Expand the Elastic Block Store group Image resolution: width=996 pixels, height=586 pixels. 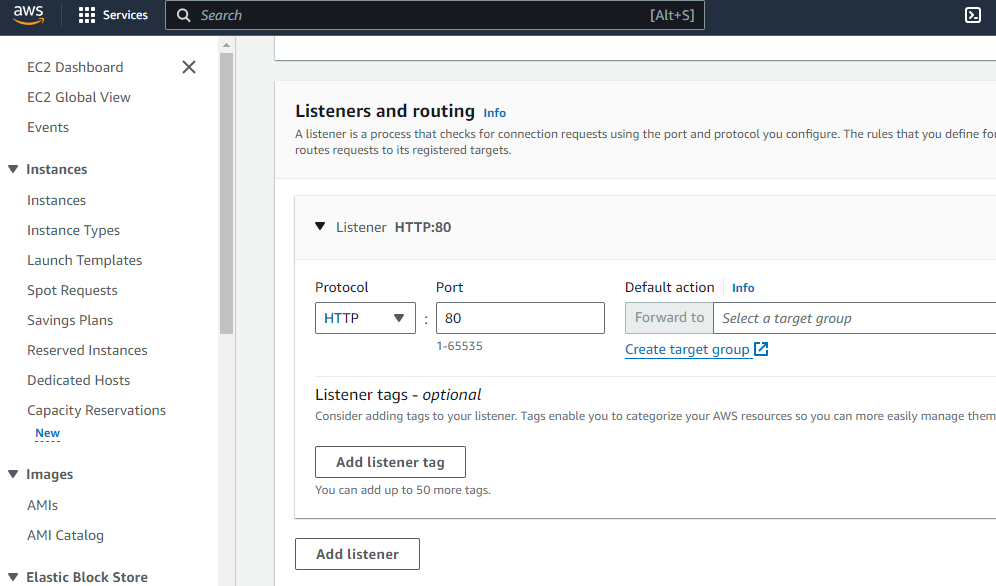click(13, 577)
